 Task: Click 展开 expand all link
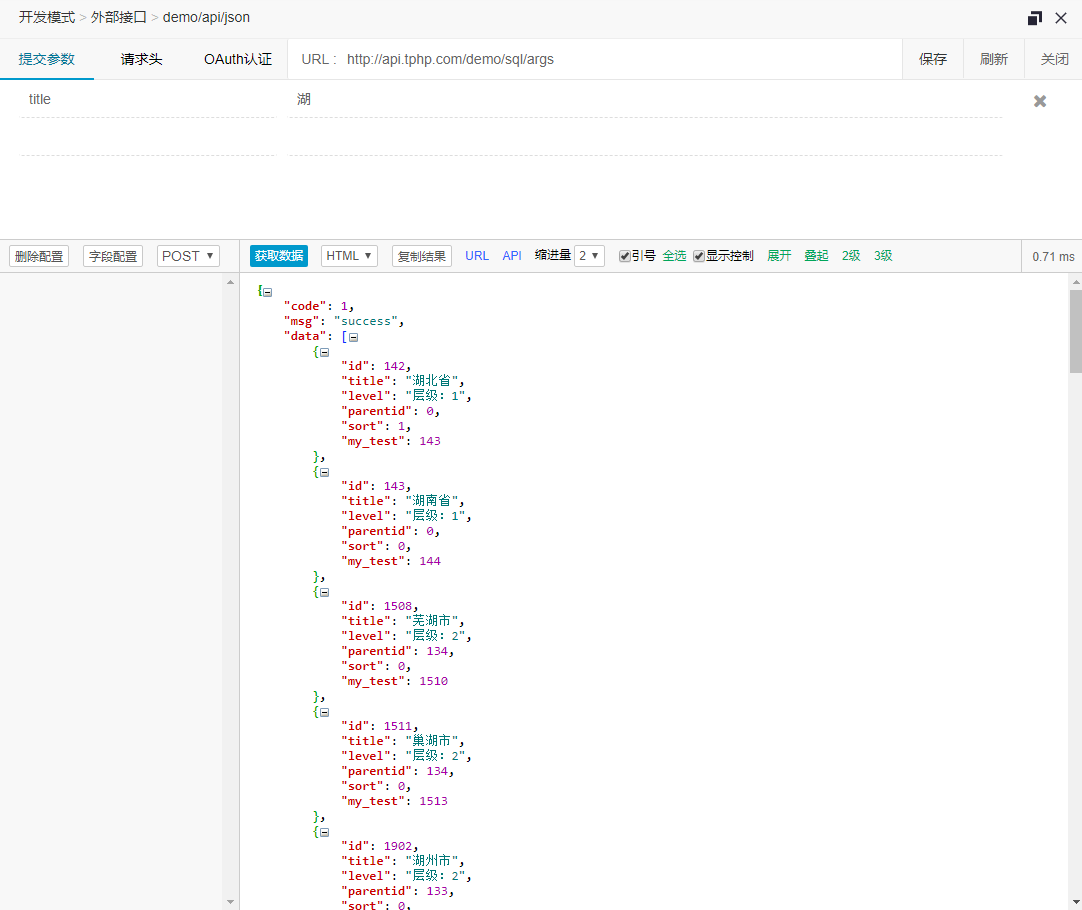coord(779,256)
